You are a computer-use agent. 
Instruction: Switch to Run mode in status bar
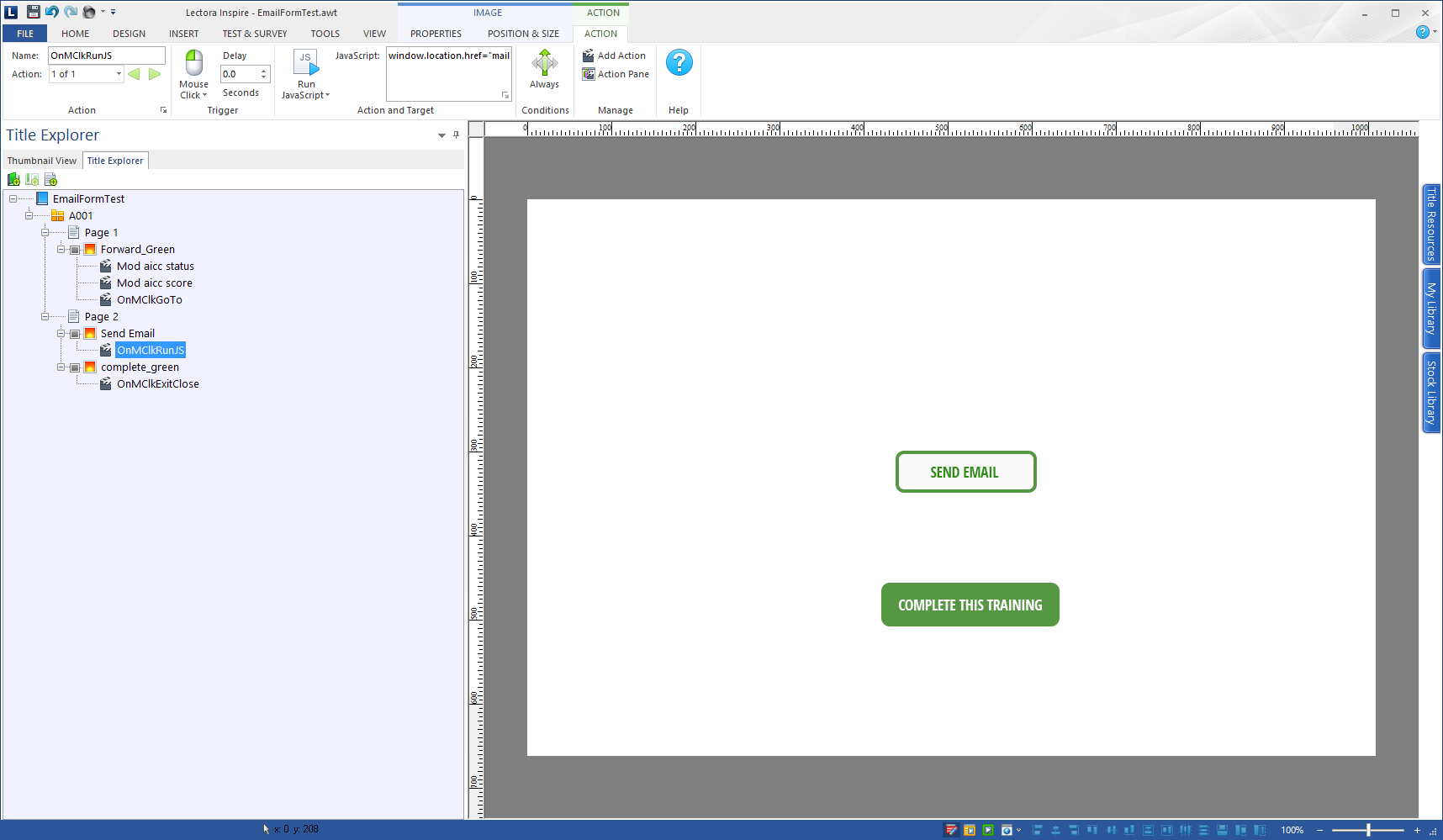pyautogui.click(x=970, y=830)
